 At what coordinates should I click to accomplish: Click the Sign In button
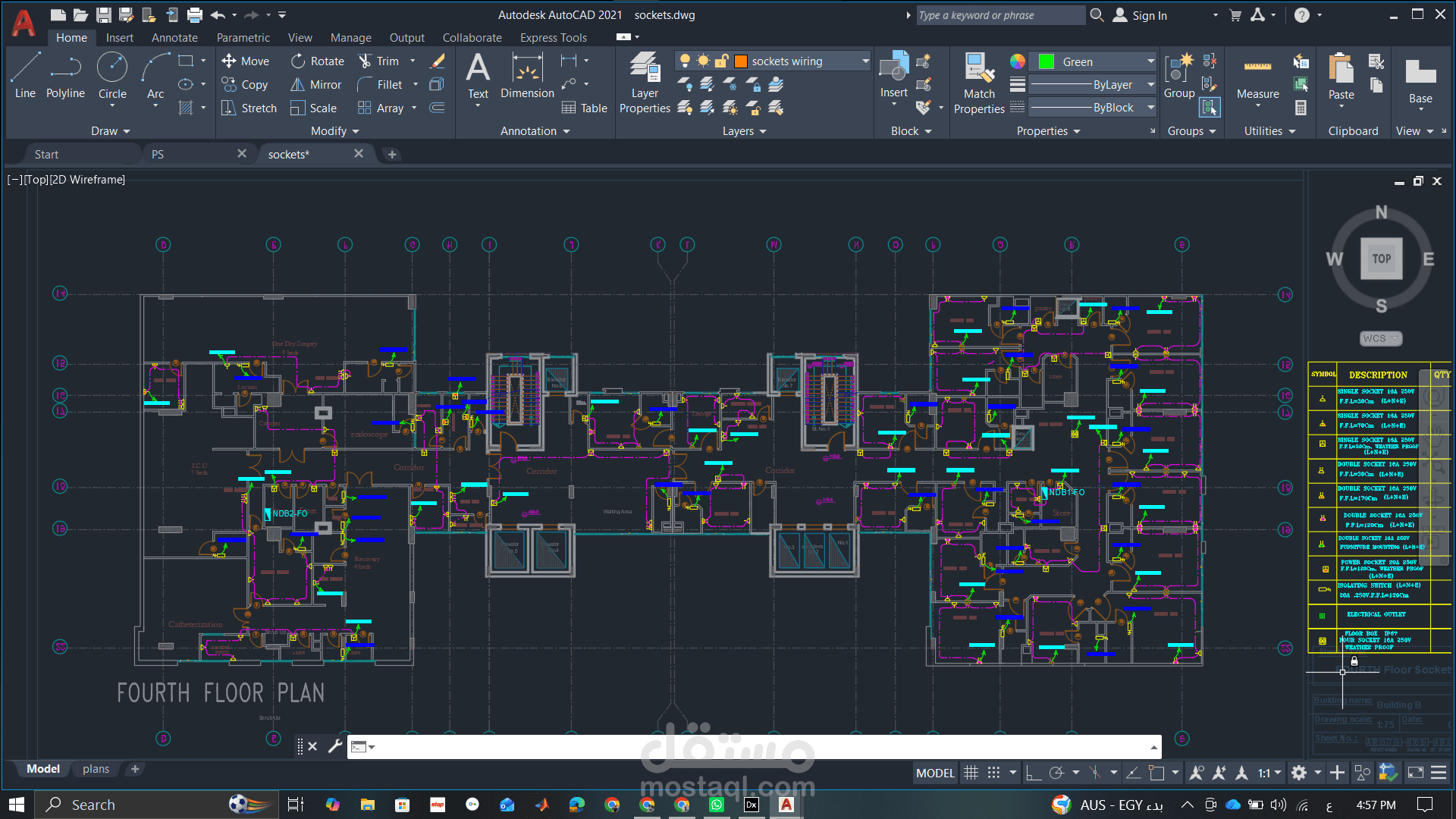1141,15
